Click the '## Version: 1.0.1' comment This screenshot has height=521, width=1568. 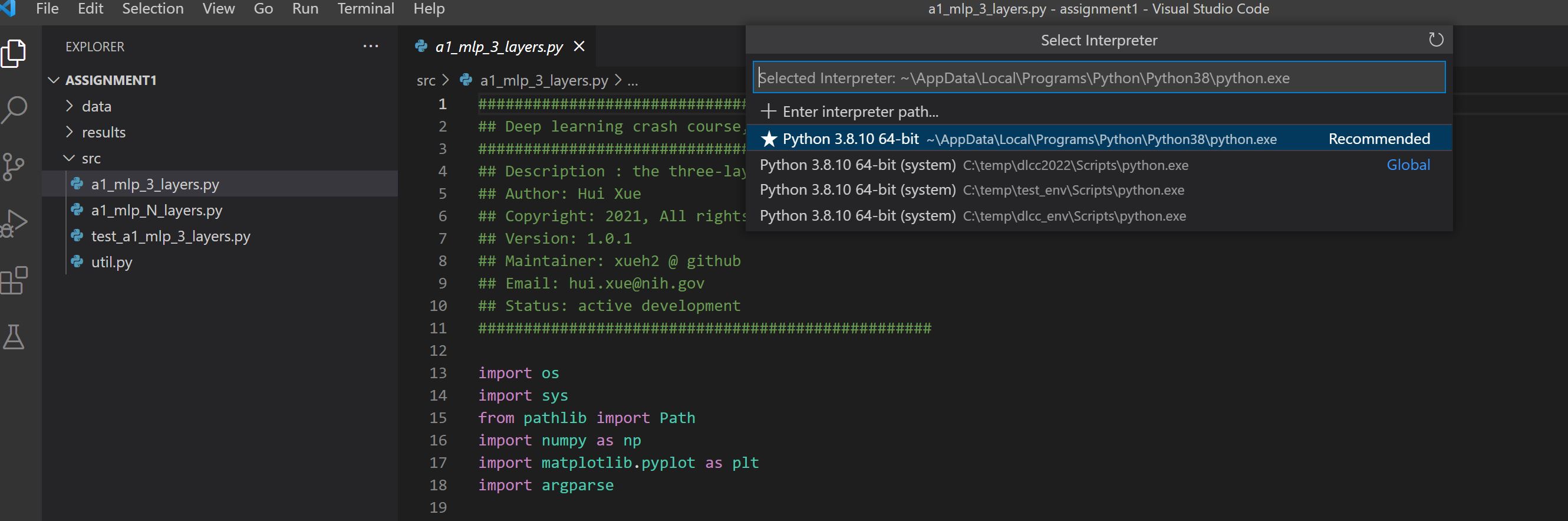click(555, 238)
